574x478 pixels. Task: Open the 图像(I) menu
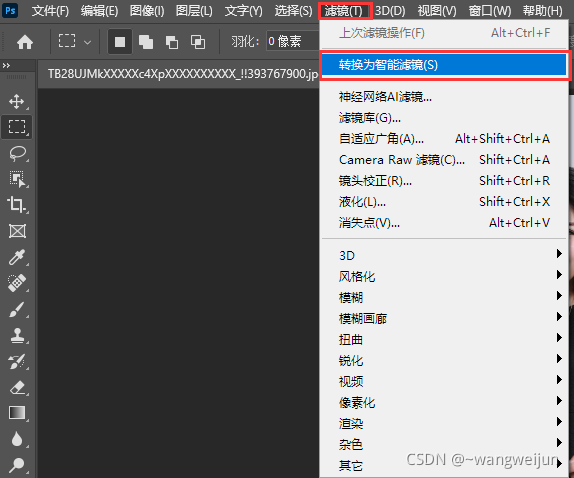coord(147,11)
